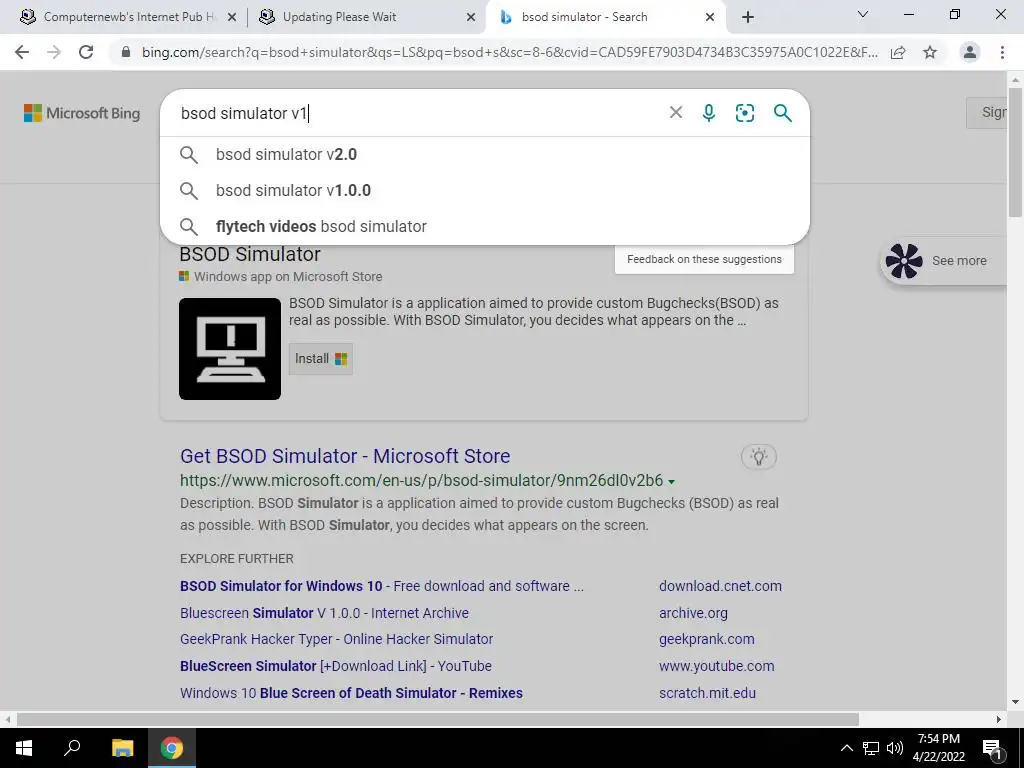
Task: Open Bluescreen Simulator V 1.0.0 Internet Archive link
Action: (325, 613)
